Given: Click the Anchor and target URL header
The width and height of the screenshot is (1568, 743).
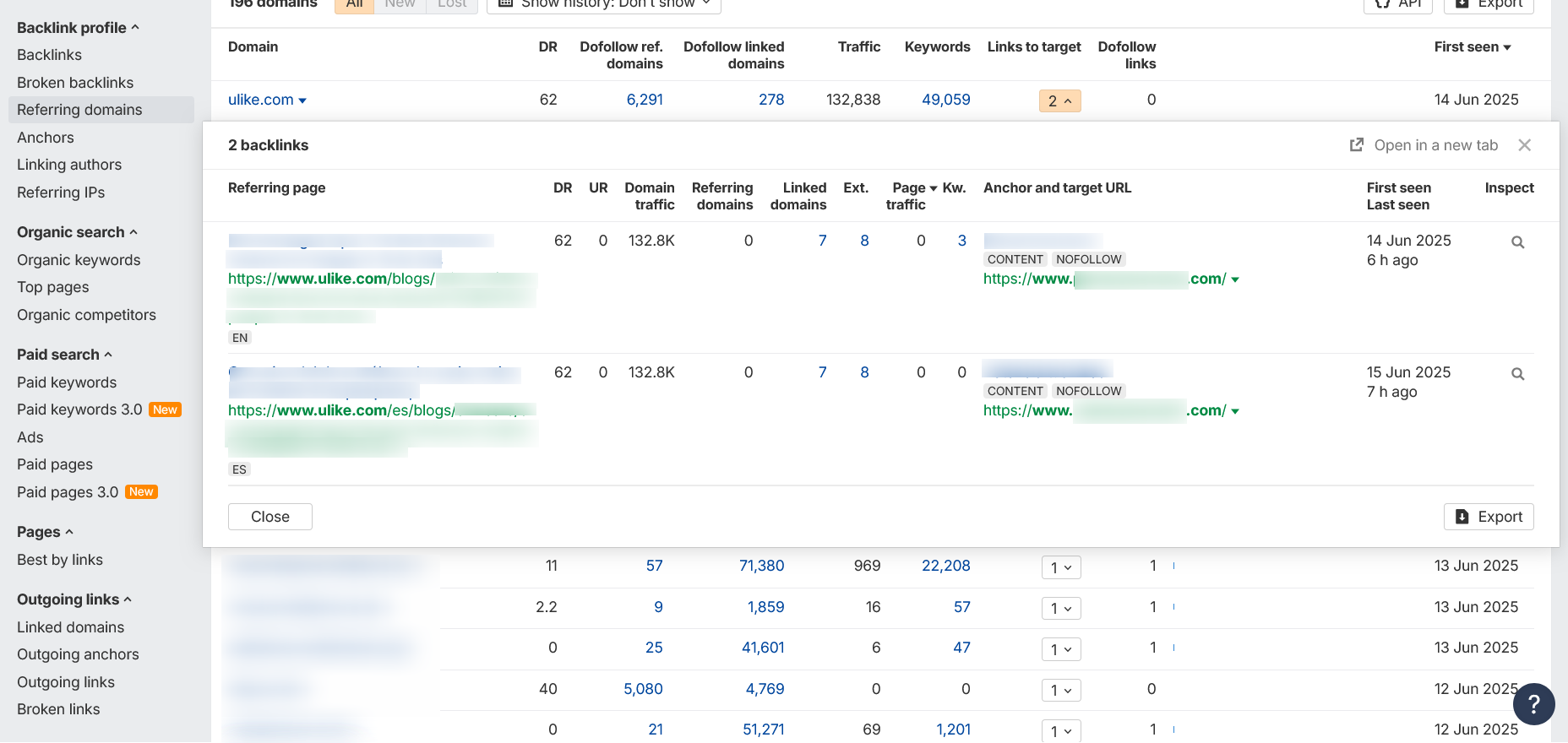Looking at the screenshot, I should coord(1057,188).
